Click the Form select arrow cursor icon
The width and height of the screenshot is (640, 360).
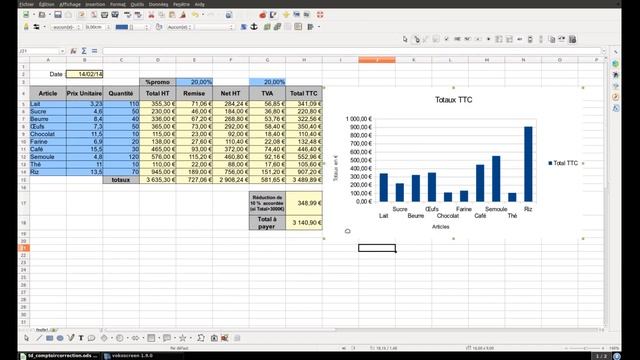(405, 39)
